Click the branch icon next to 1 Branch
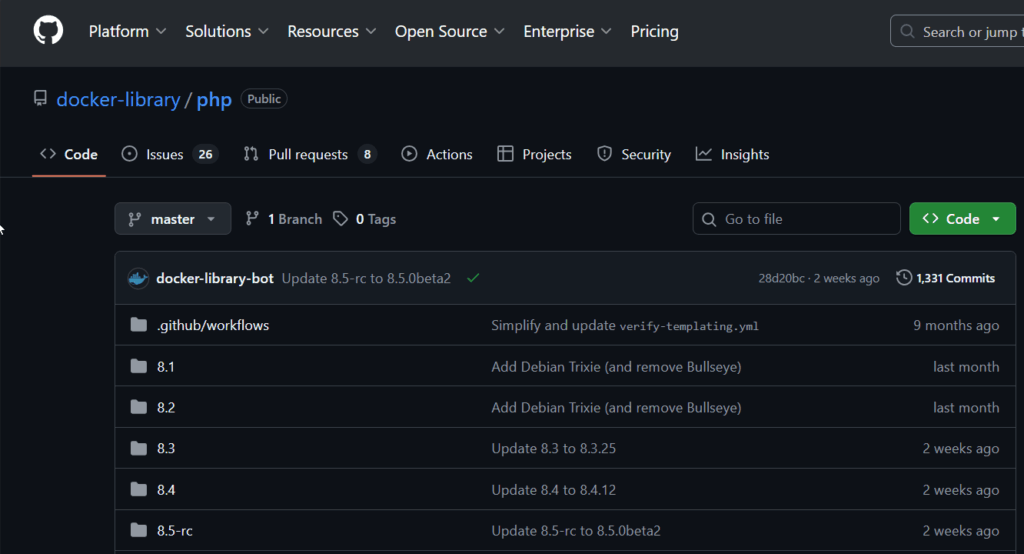1024x554 pixels. point(253,219)
